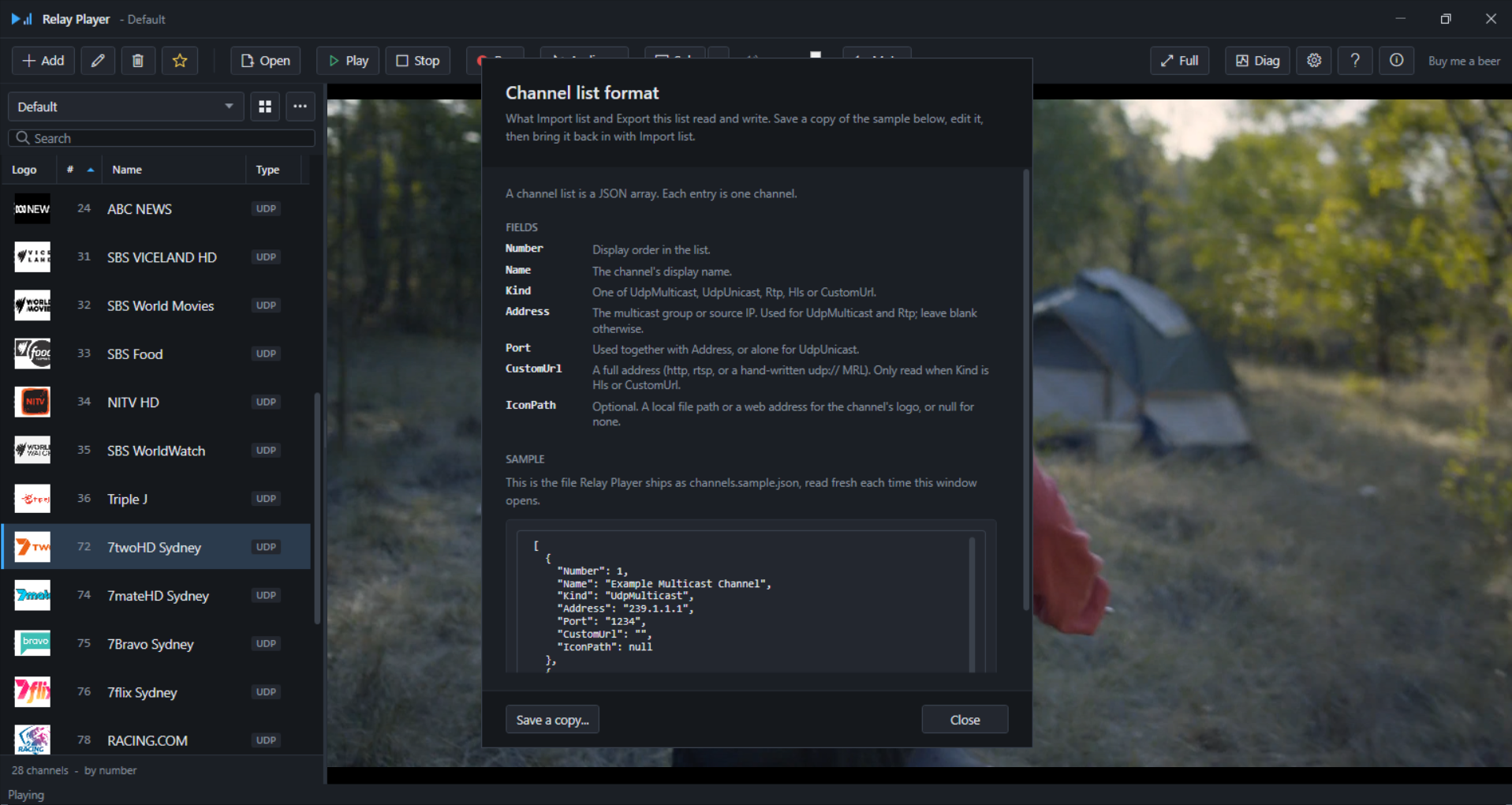1512x805 pixels.
Task: Click the IconPath field name
Action: [x=531, y=405]
